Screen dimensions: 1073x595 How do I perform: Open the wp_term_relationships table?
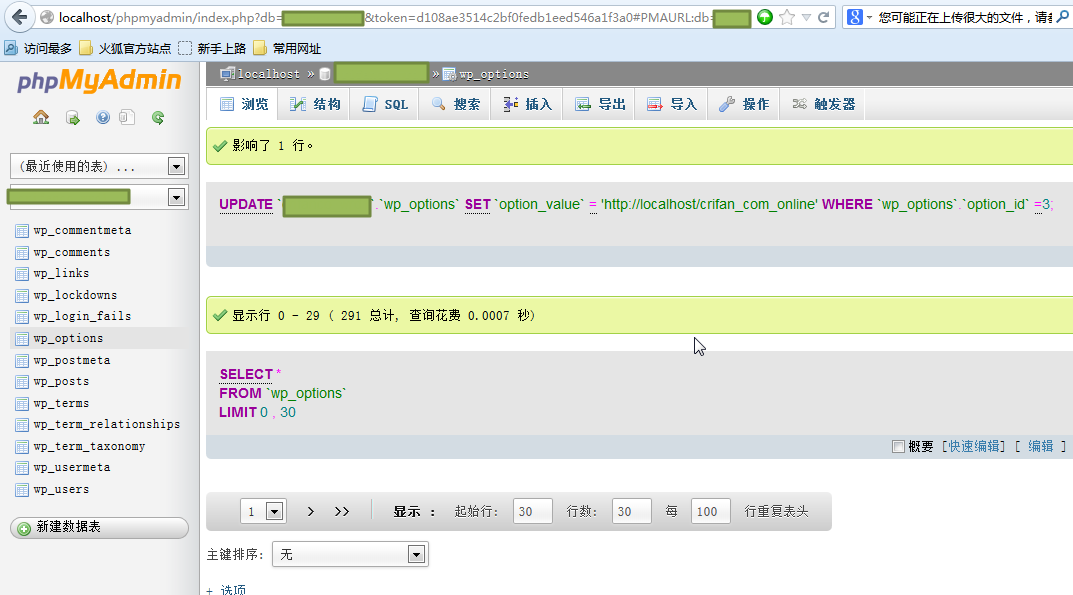(107, 425)
